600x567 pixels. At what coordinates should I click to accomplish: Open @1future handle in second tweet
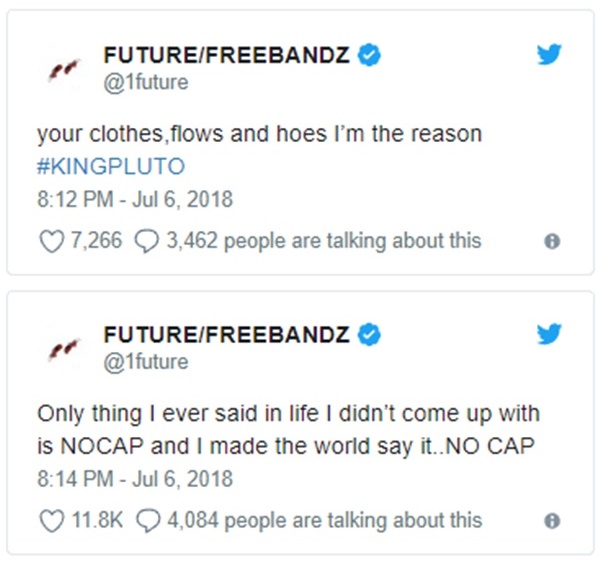145,362
